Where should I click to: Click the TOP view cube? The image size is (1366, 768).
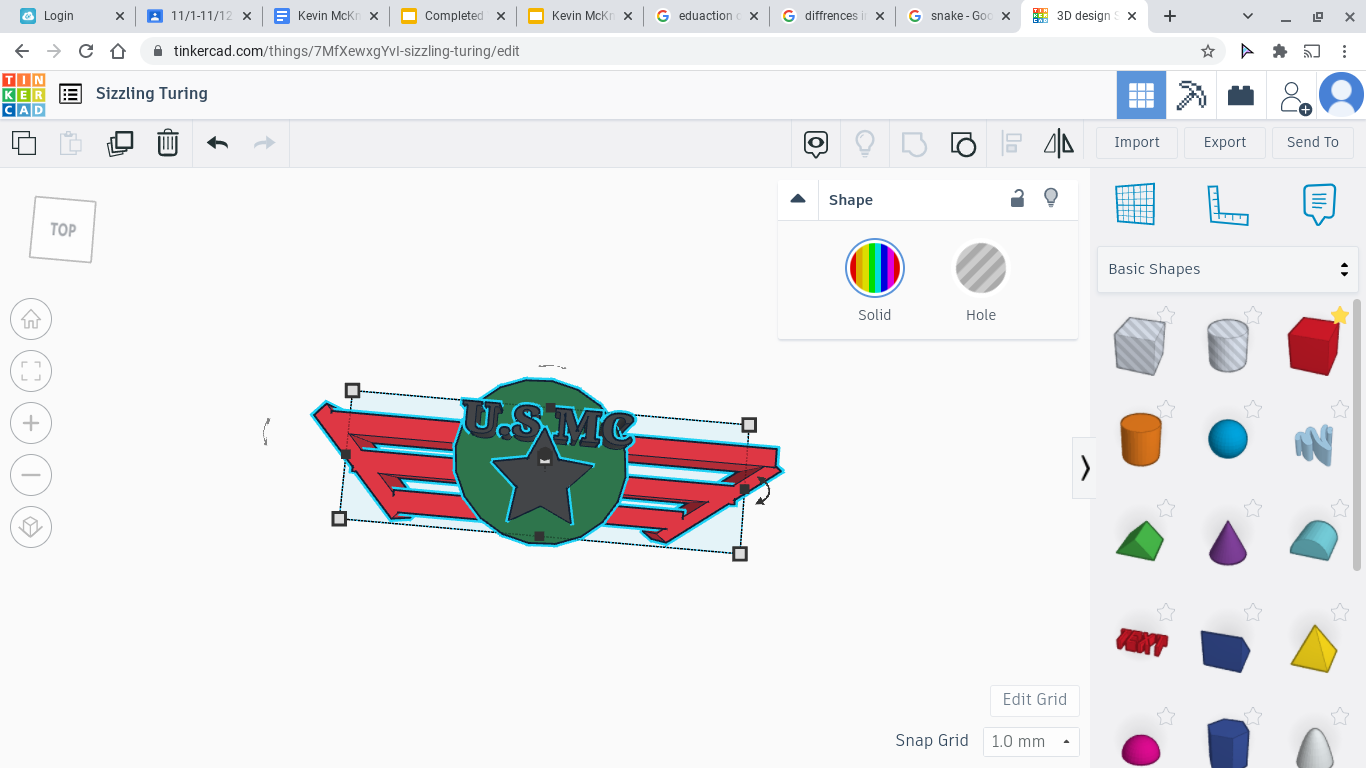[63, 229]
